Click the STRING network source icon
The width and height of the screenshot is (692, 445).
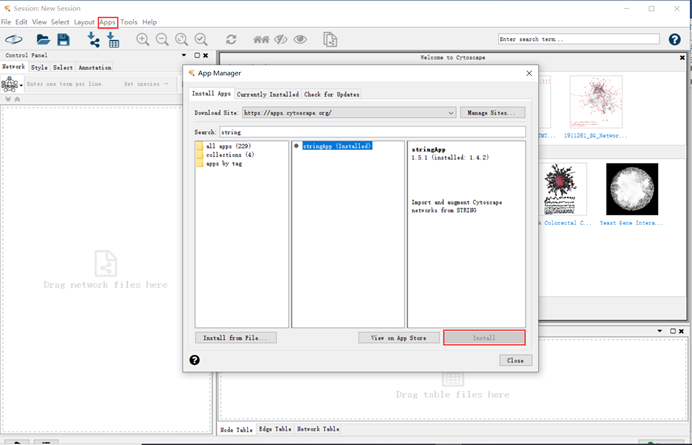pyautogui.click(x=9, y=84)
